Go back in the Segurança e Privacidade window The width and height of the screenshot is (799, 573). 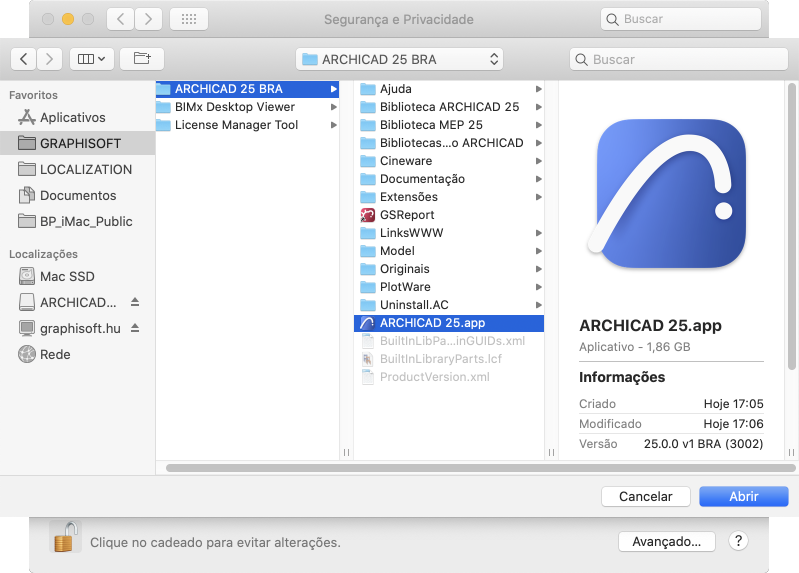(x=121, y=19)
